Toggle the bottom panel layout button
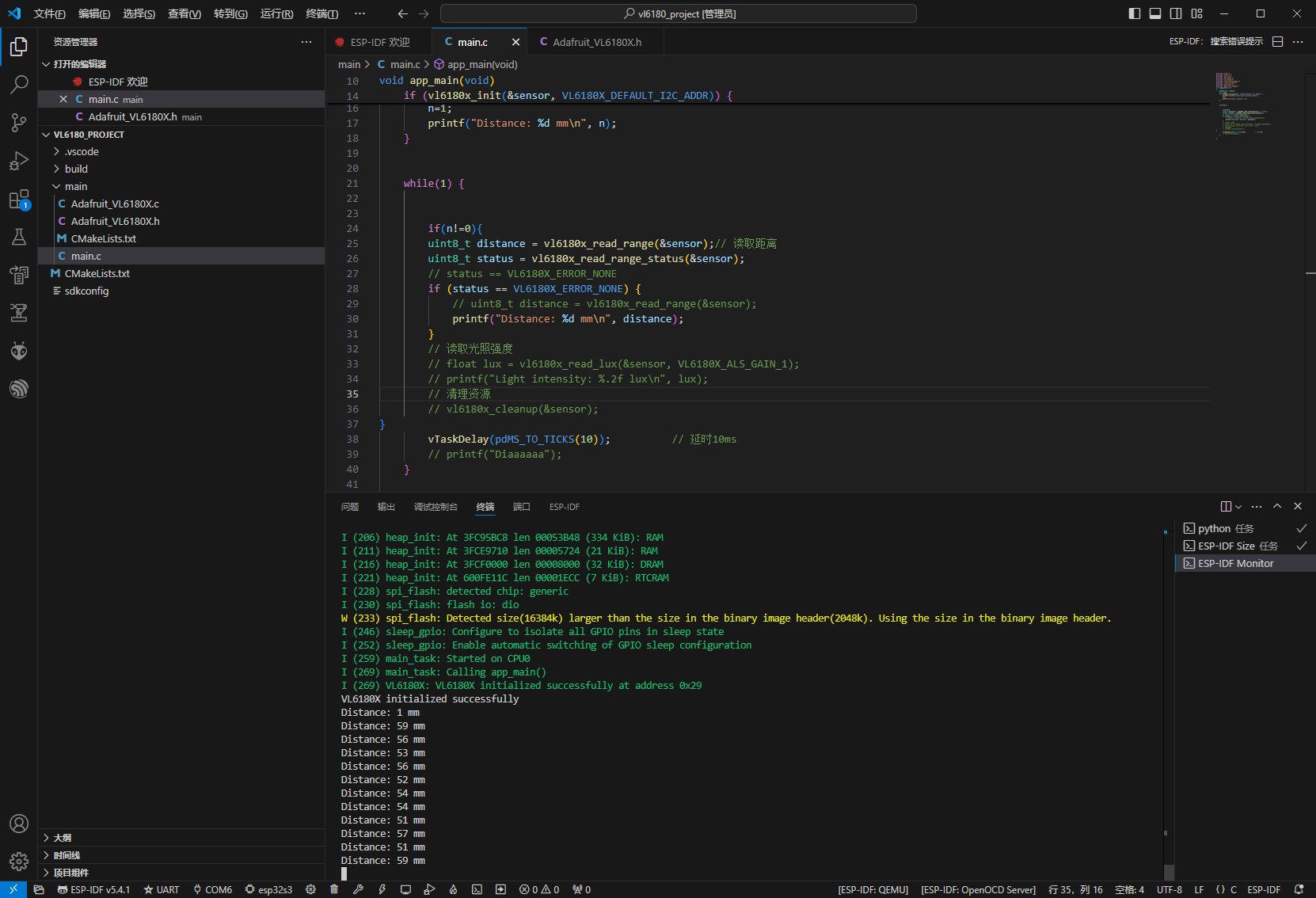The image size is (1316, 898). [1155, 13]
